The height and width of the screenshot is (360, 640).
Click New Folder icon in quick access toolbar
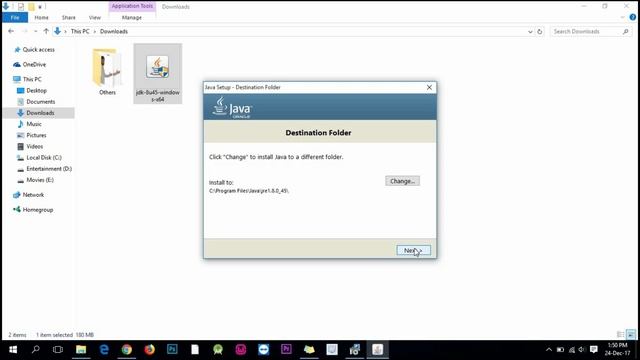coord(31,6)
